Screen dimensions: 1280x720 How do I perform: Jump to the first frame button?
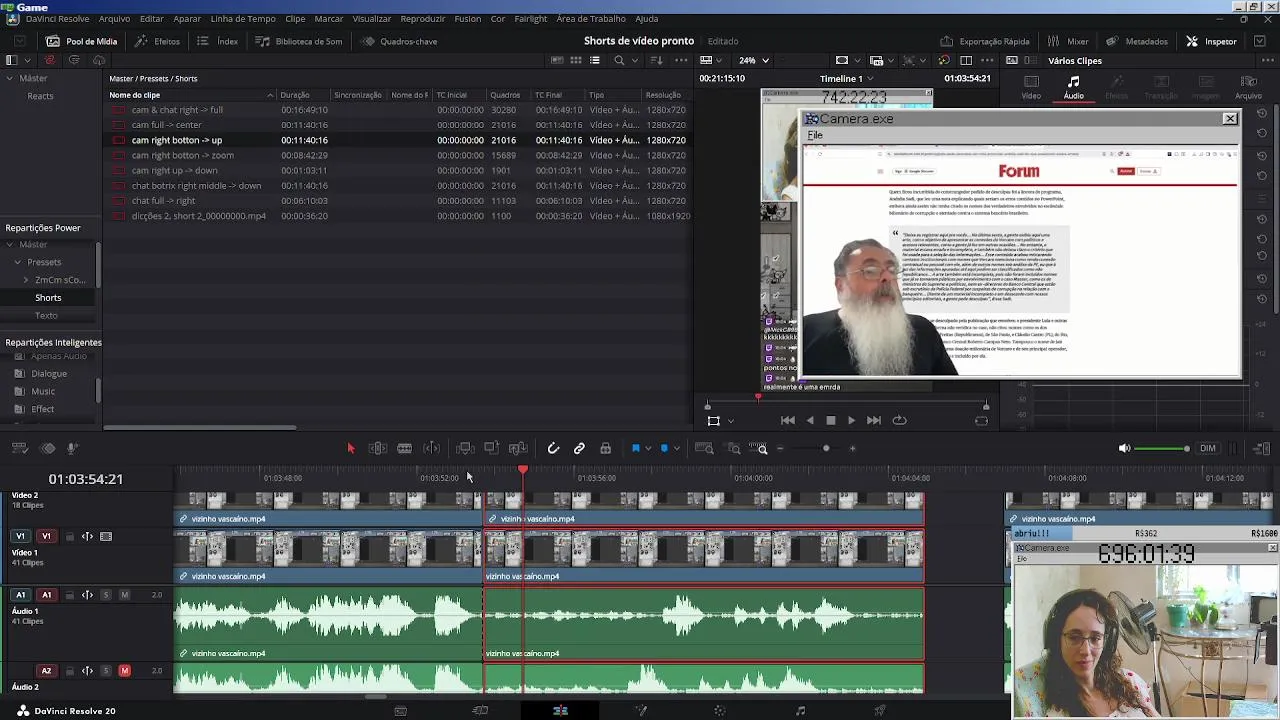click(788, 421)
